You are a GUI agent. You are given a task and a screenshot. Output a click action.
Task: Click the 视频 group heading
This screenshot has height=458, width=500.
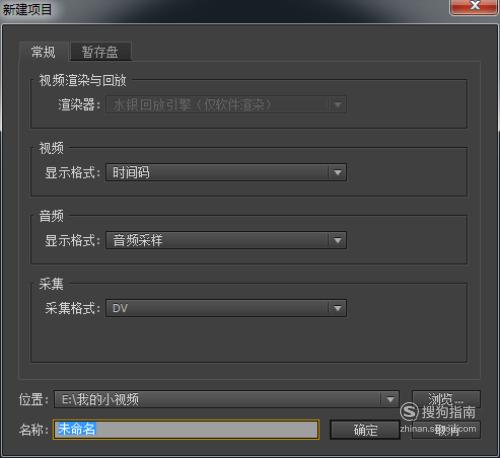(51, 148)
